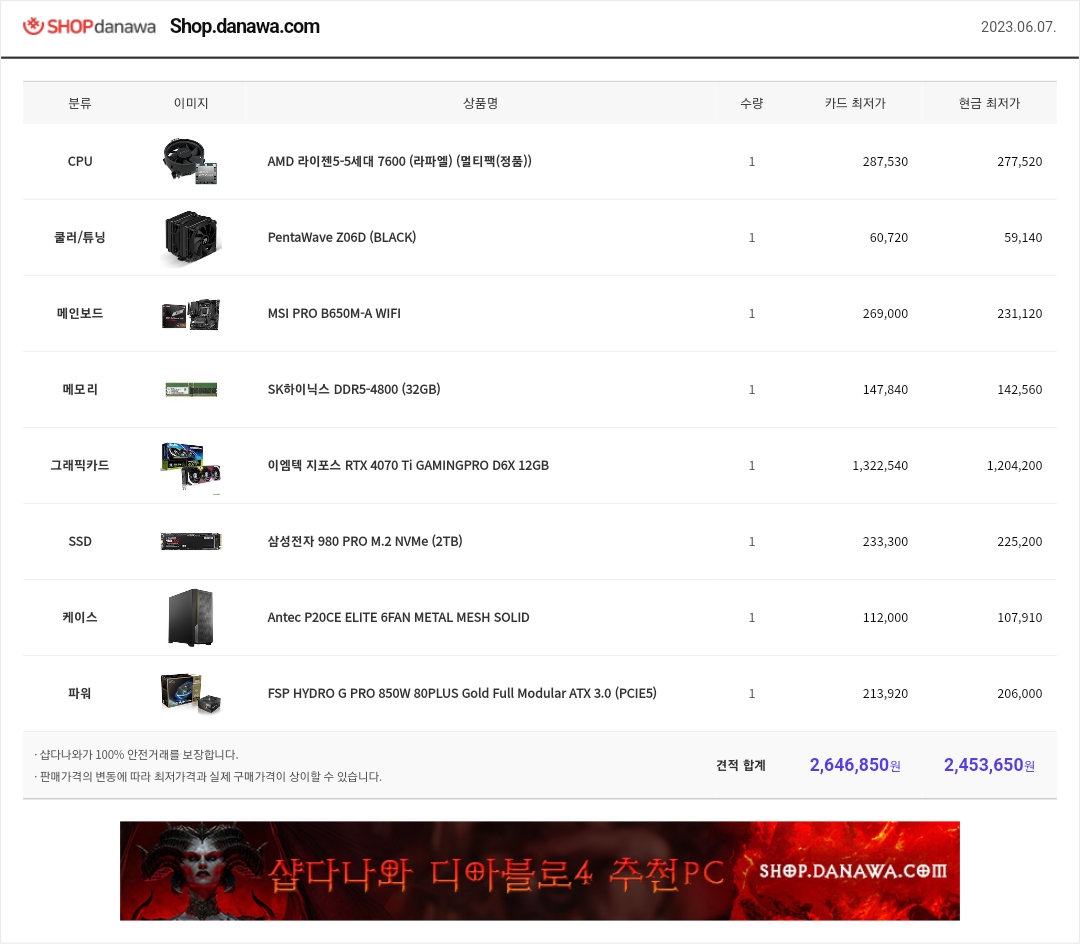The height and width of the screenshot is (950, 1080).
Task: Click power supply cash price 206,000
Action: (1019, 694)
